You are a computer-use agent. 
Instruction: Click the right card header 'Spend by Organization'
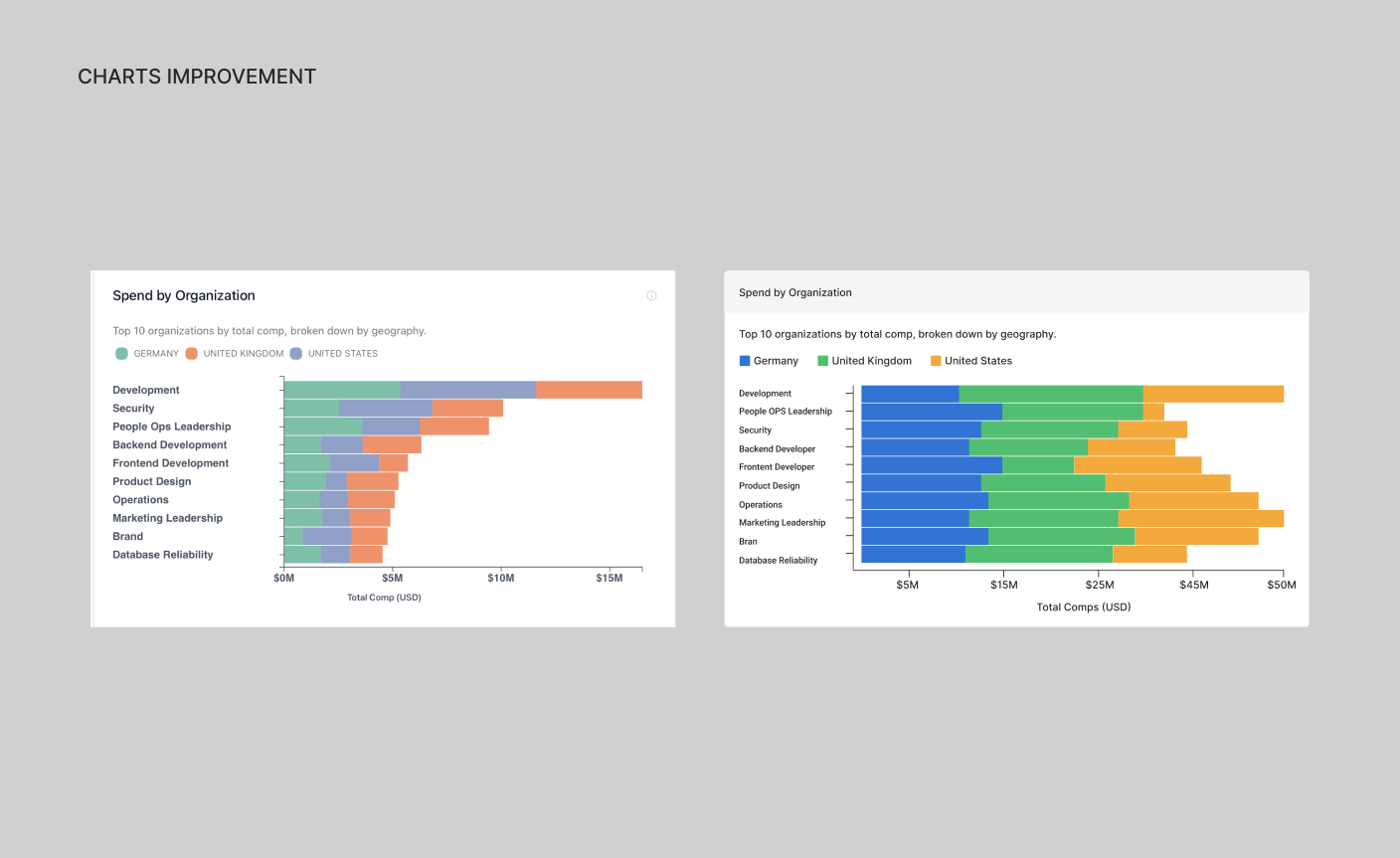click(795, 292)
